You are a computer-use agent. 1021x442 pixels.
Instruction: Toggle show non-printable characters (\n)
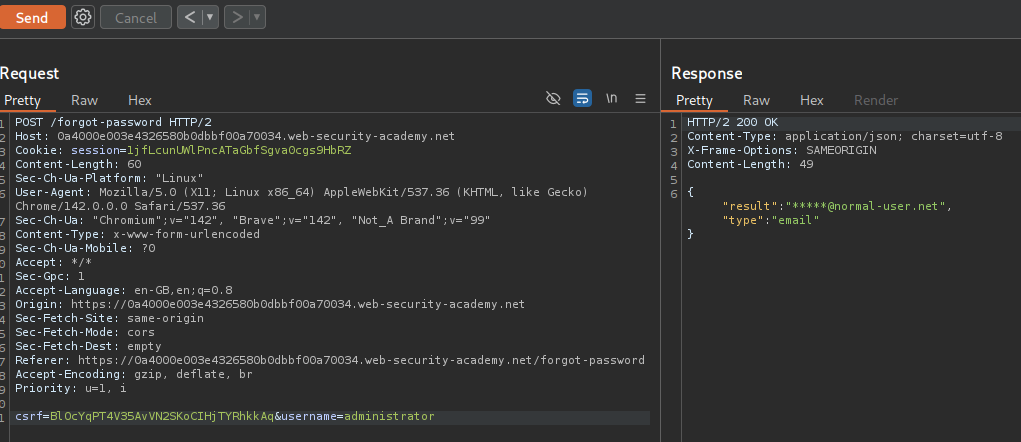(x=612, y=98)
